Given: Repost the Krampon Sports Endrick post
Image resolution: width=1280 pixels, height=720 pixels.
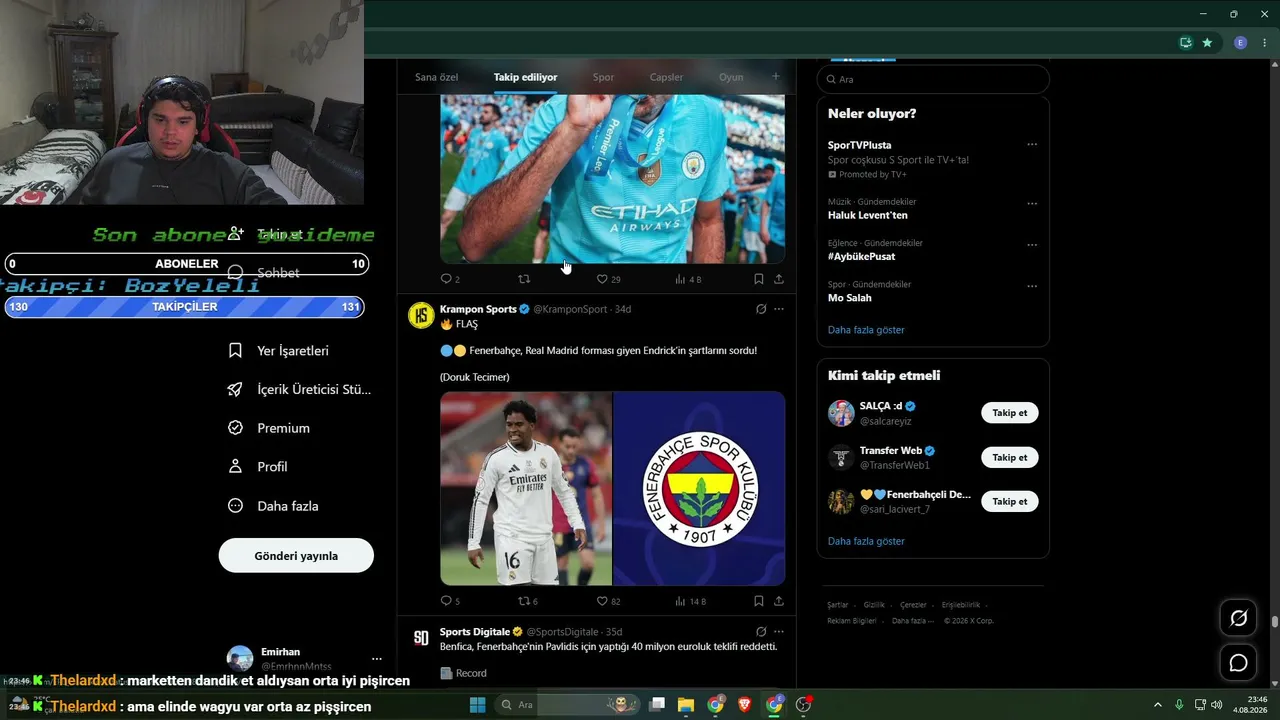Looking at the screenshot, I should 524,601.
